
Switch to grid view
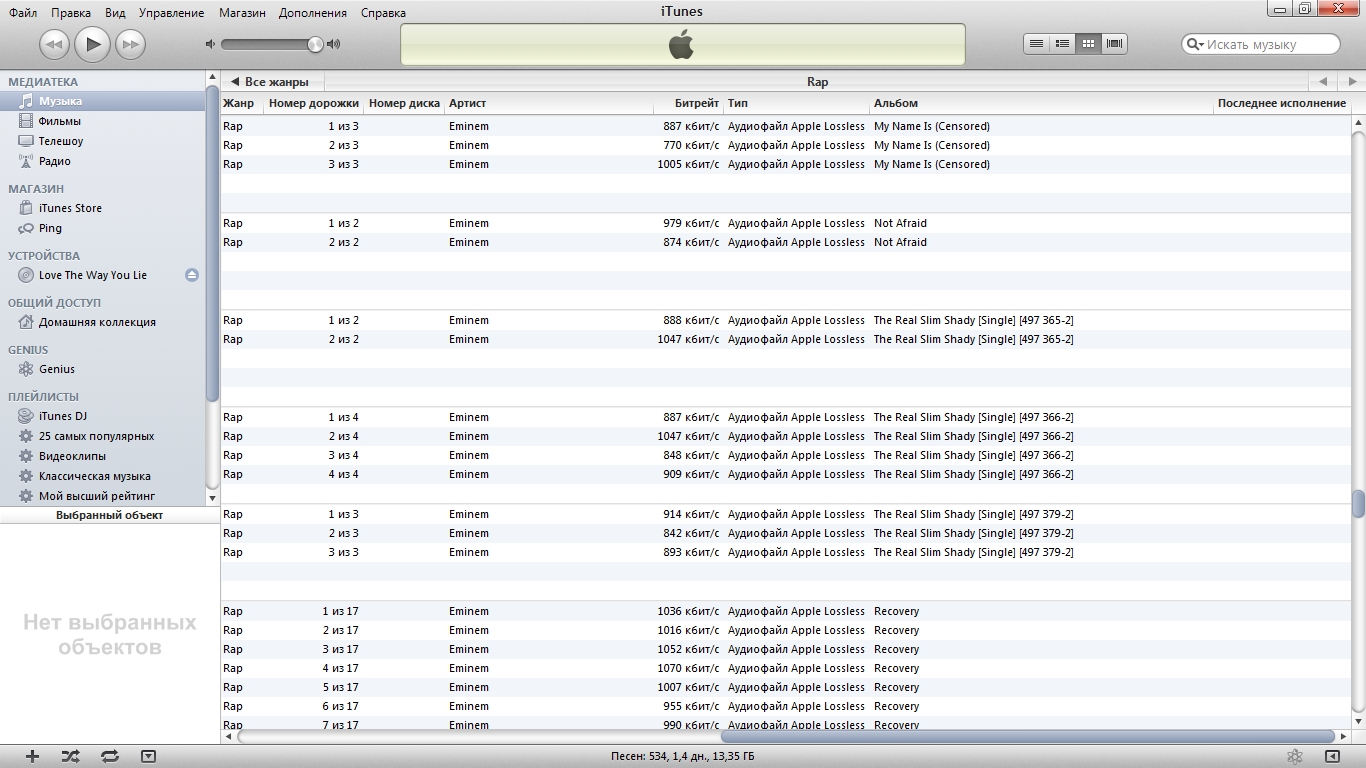point(1088,44)
